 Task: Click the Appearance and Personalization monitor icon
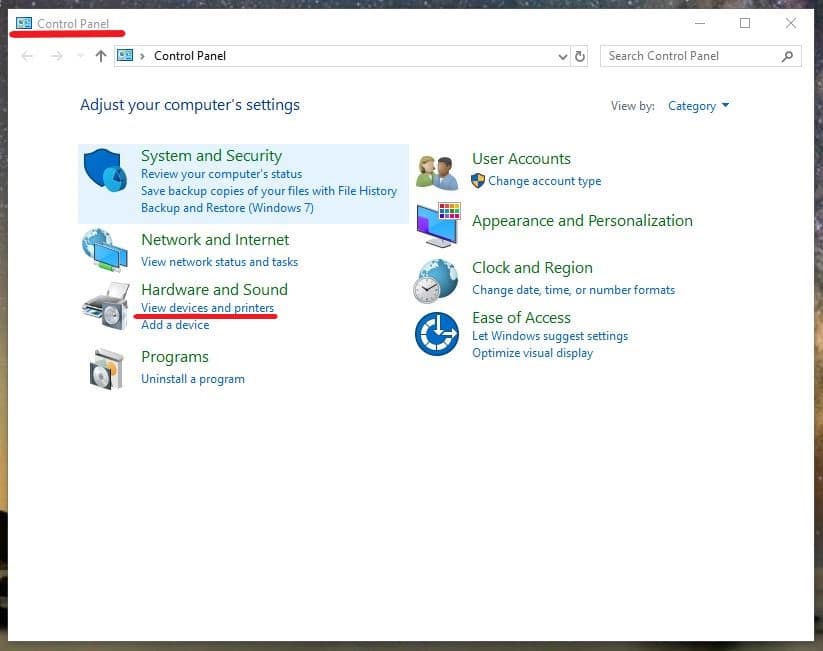(437, 224)
